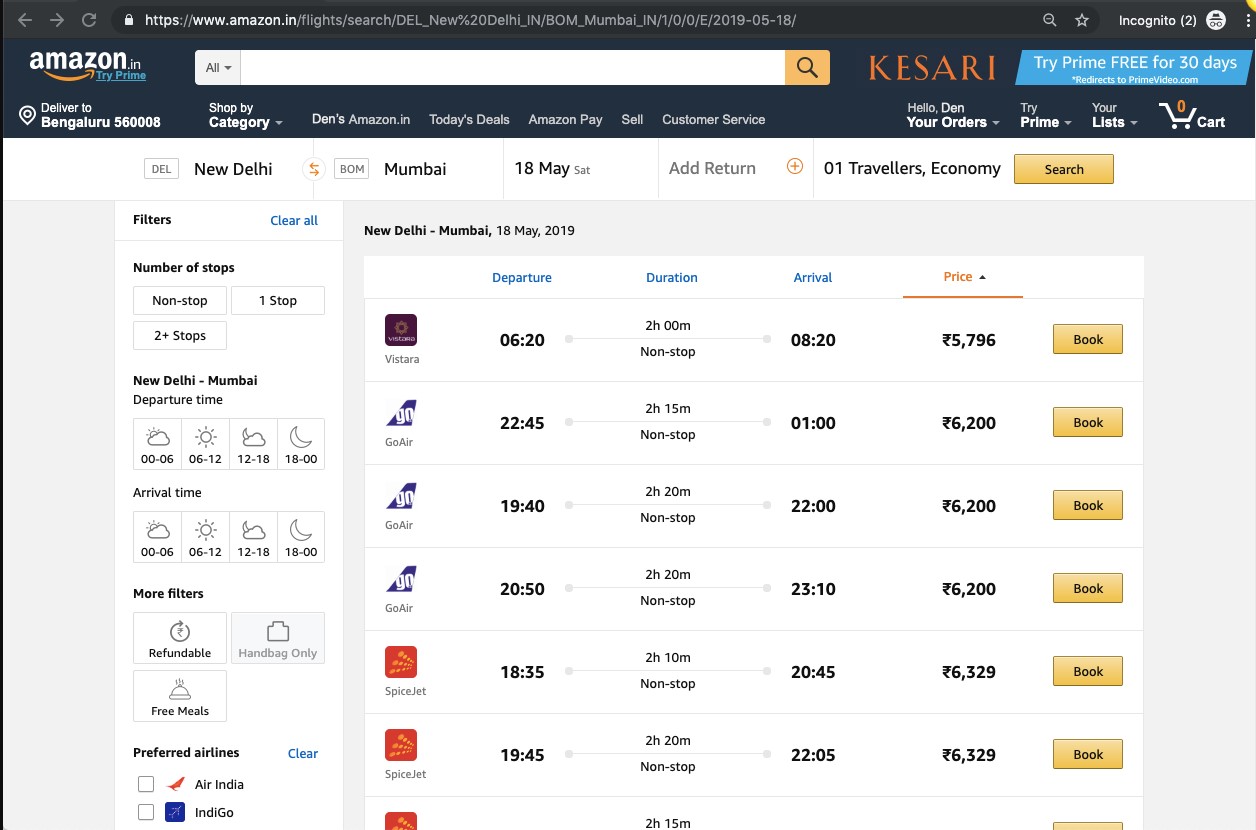Open Today's Deals in navigation
Image resolution: width=1256 pixels, height=830 pixels.
469,119
